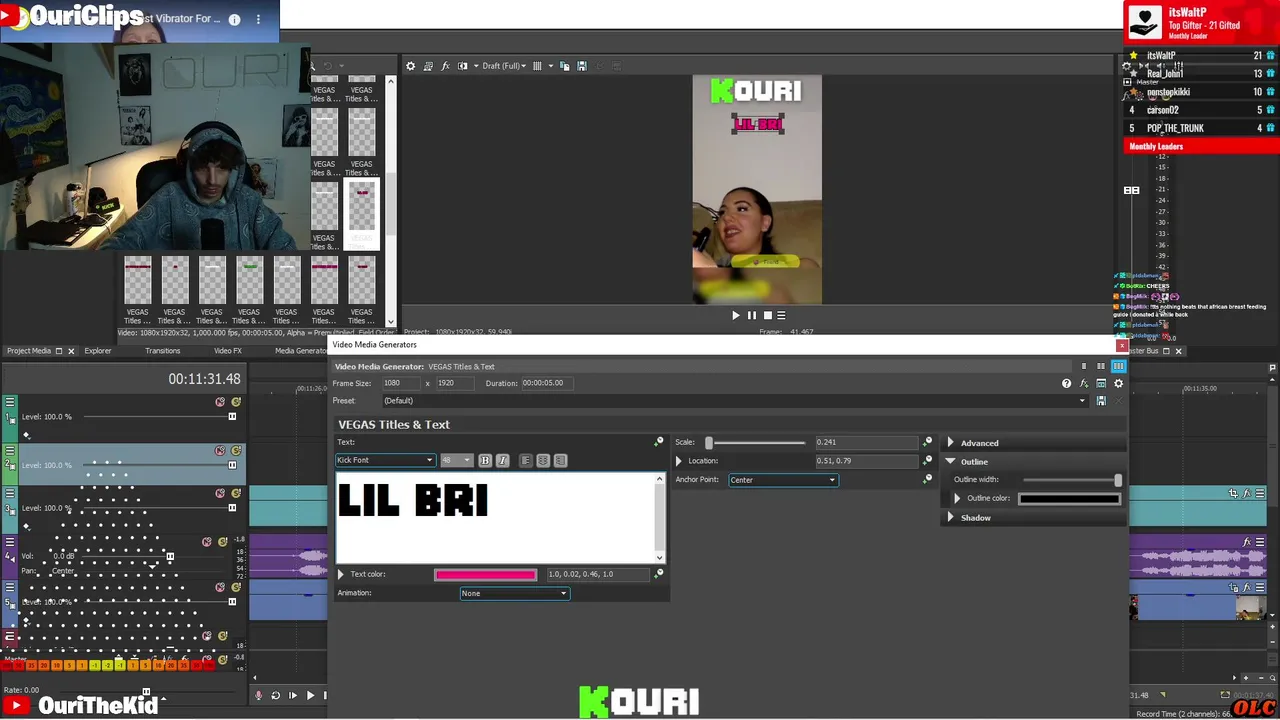Collapse the Outline section
Viewport: 1280px width, 720px height.
pyautogui.click(x=951, y=462)
